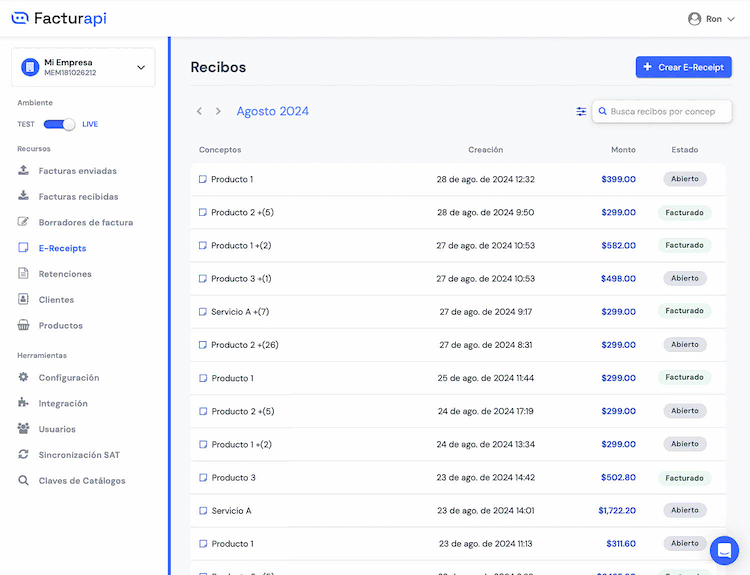Click the Productos basket icon
This screenshot has width=750, height=575.
pos(24,326)
